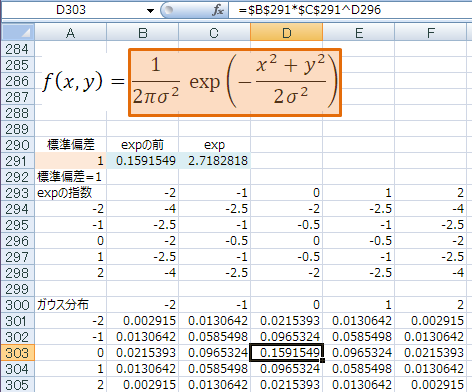Click cell B294 with value -4
This screenshot has height=392, width=472.
pos(143,209)
